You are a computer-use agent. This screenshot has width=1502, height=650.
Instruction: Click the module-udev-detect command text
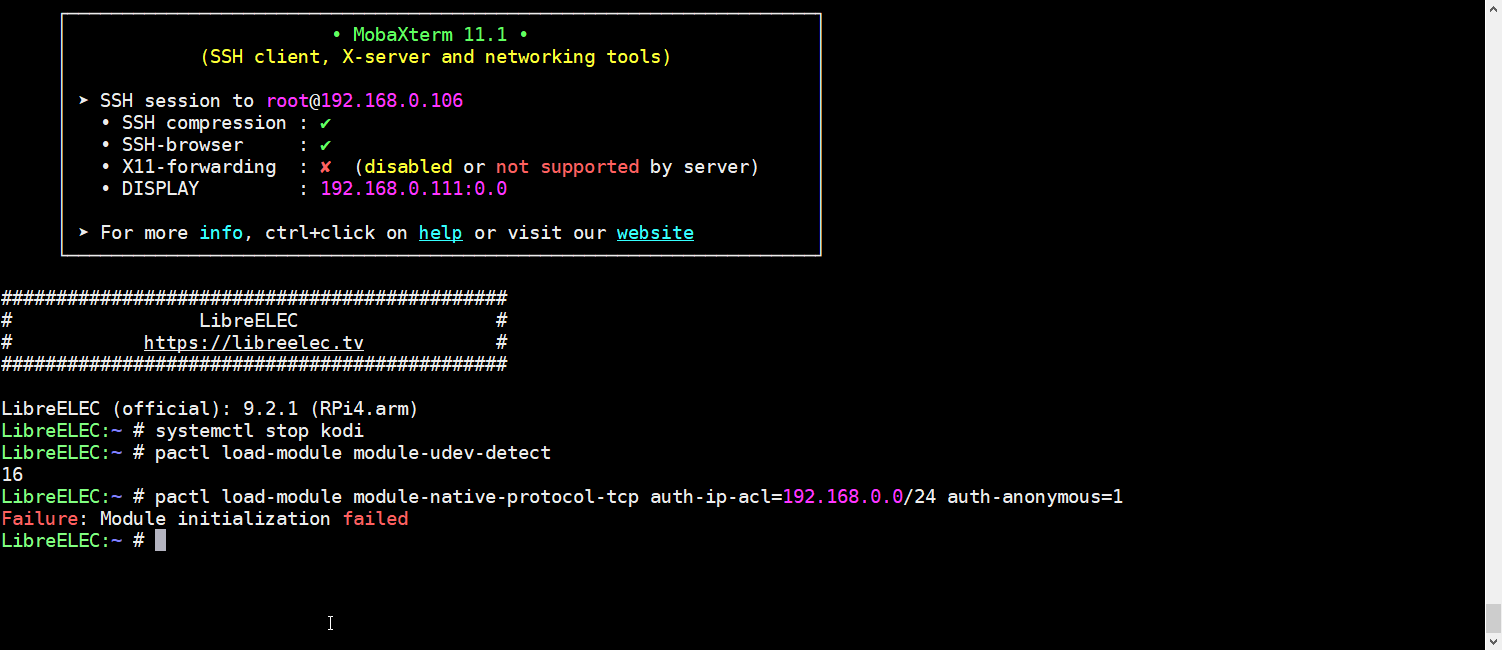452,453
